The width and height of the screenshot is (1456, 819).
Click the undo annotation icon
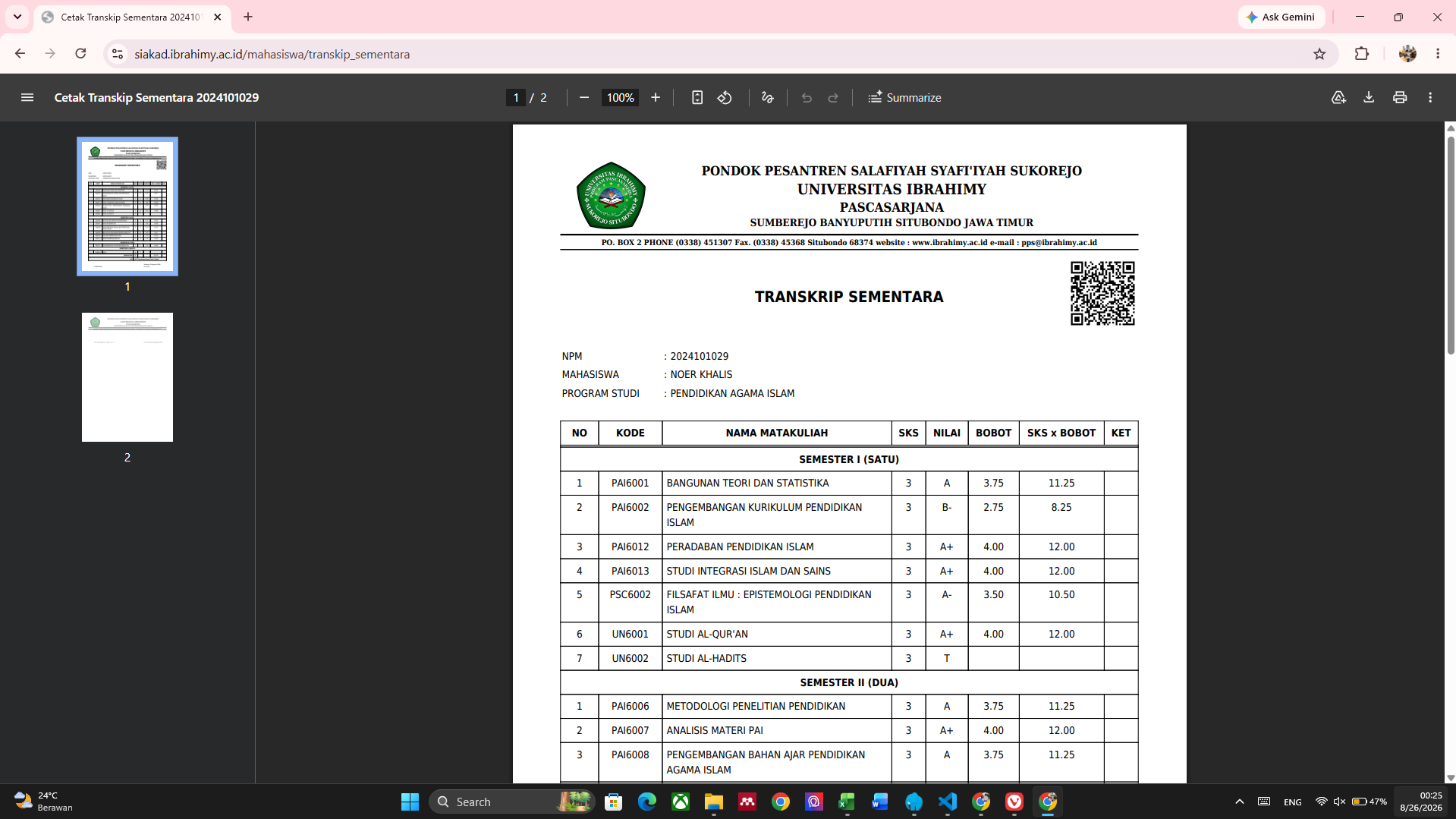pyautogui.click(x=807, y=97)
